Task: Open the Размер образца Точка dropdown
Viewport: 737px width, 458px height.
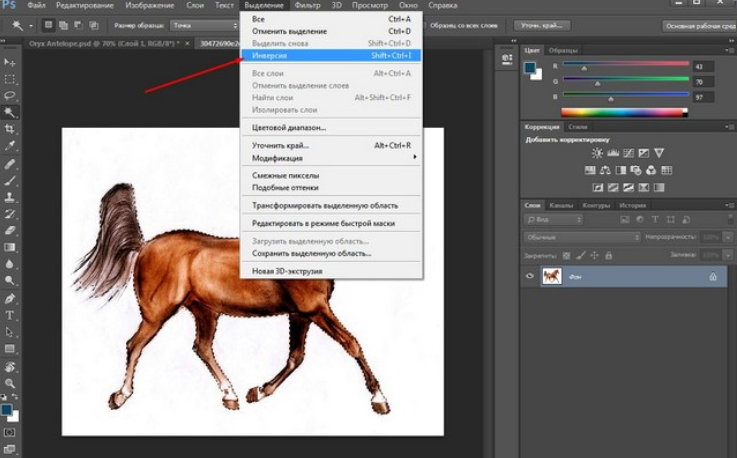Action: click(205, 25)
